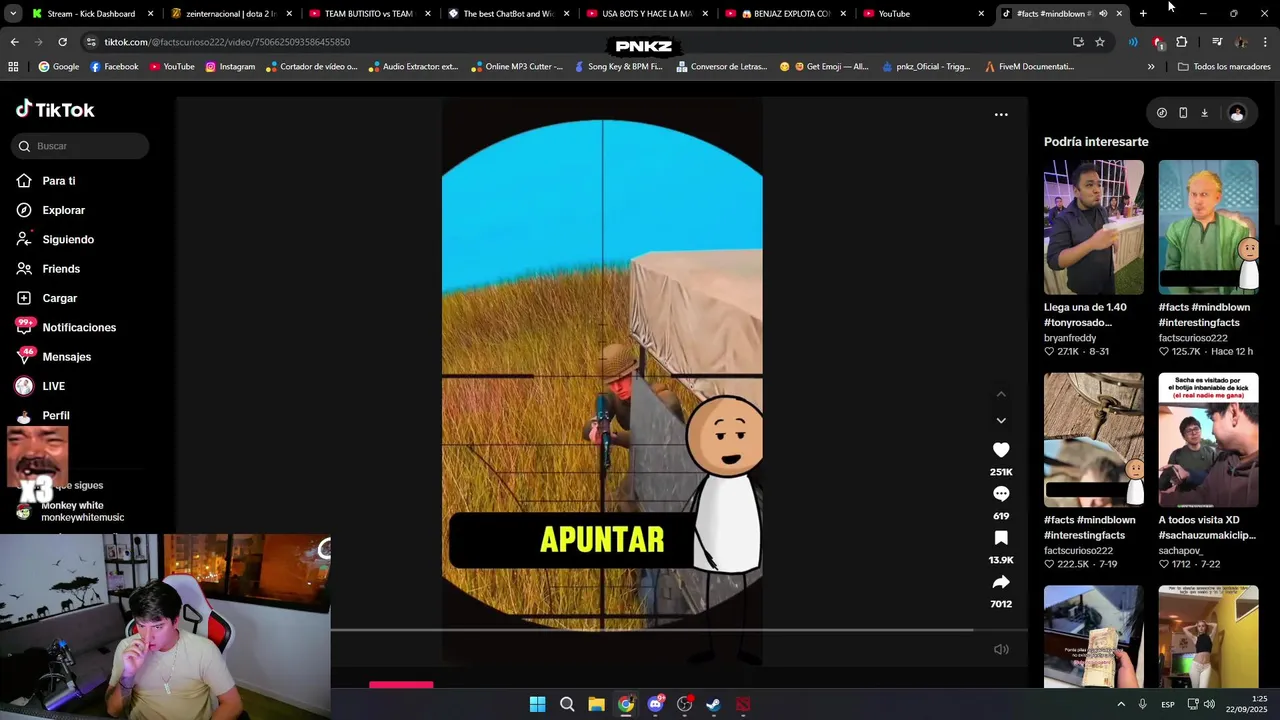Seek in the video progress bar
Image resolution: width=1280 pixels, height=720 pixels.
tap(679, 630)
